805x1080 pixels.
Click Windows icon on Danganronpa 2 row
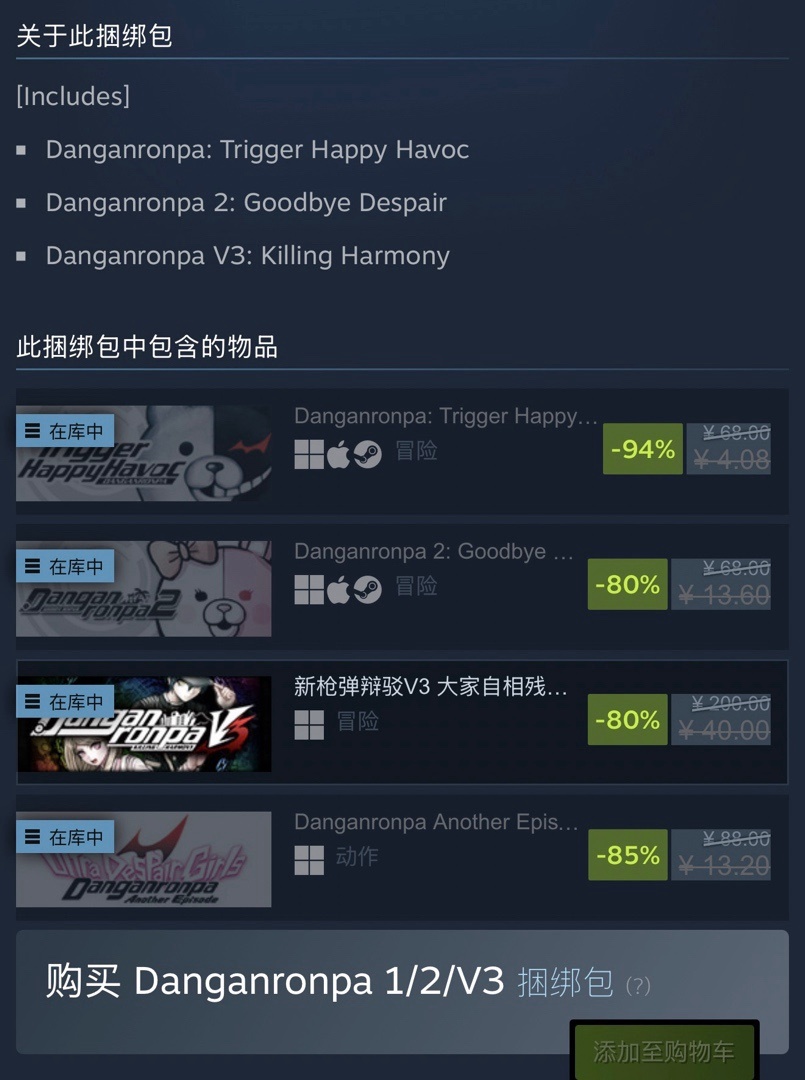click(x=309, y=590)
